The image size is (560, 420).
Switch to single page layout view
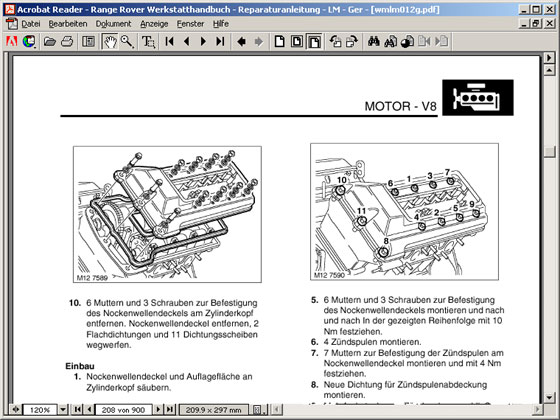279,42
